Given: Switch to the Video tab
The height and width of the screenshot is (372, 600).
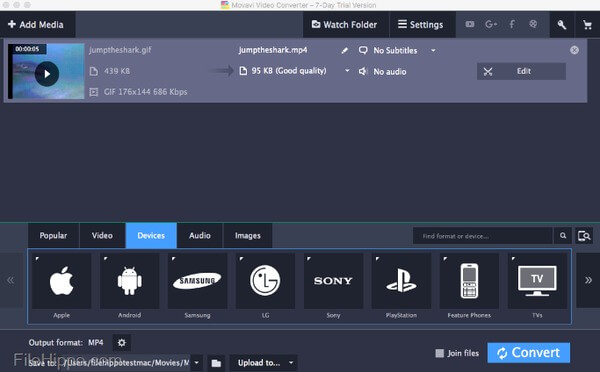Looking at the screenshot, I should coord(102,235).
